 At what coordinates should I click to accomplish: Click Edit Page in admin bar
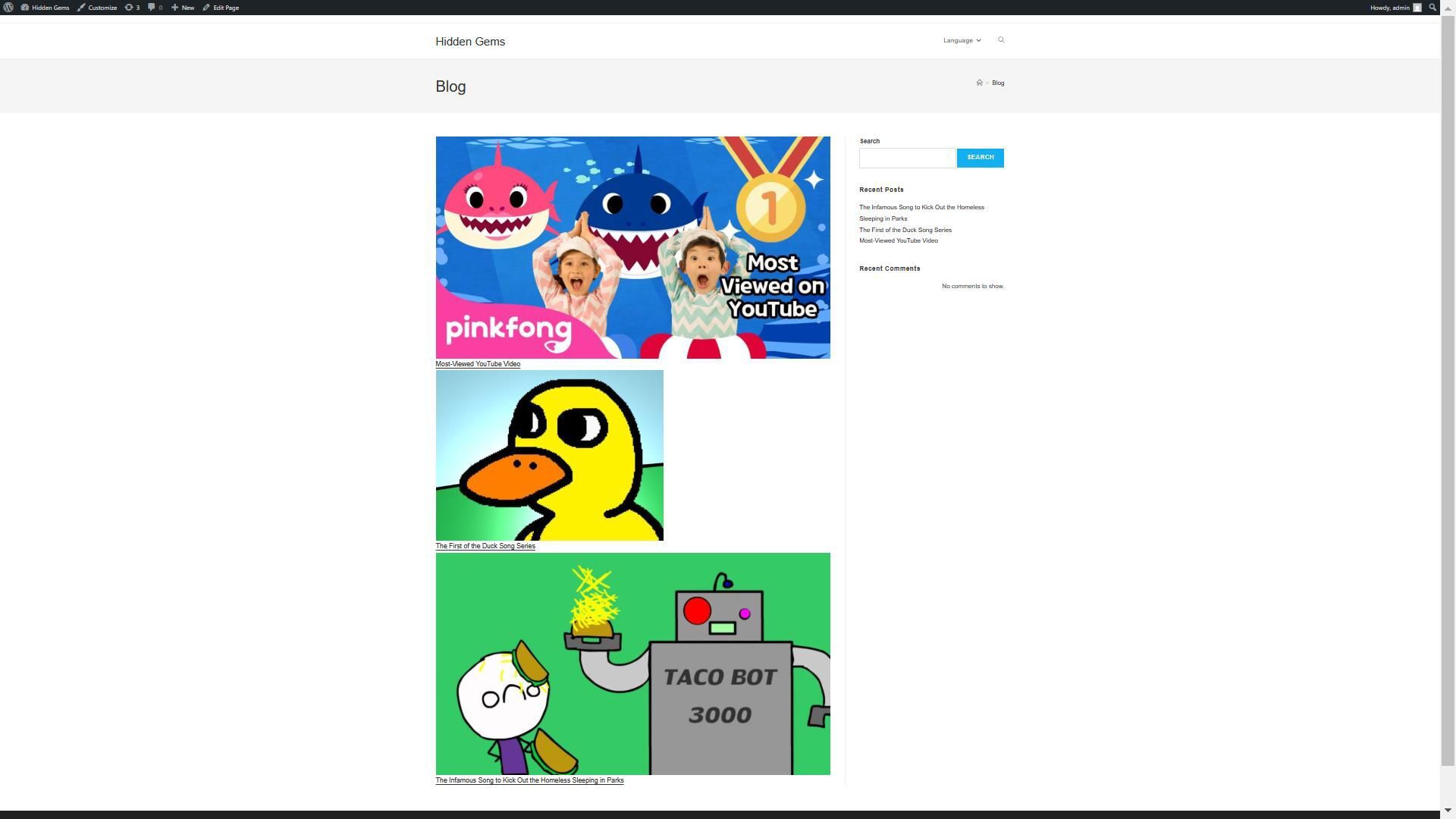click(x=221, y=8)
